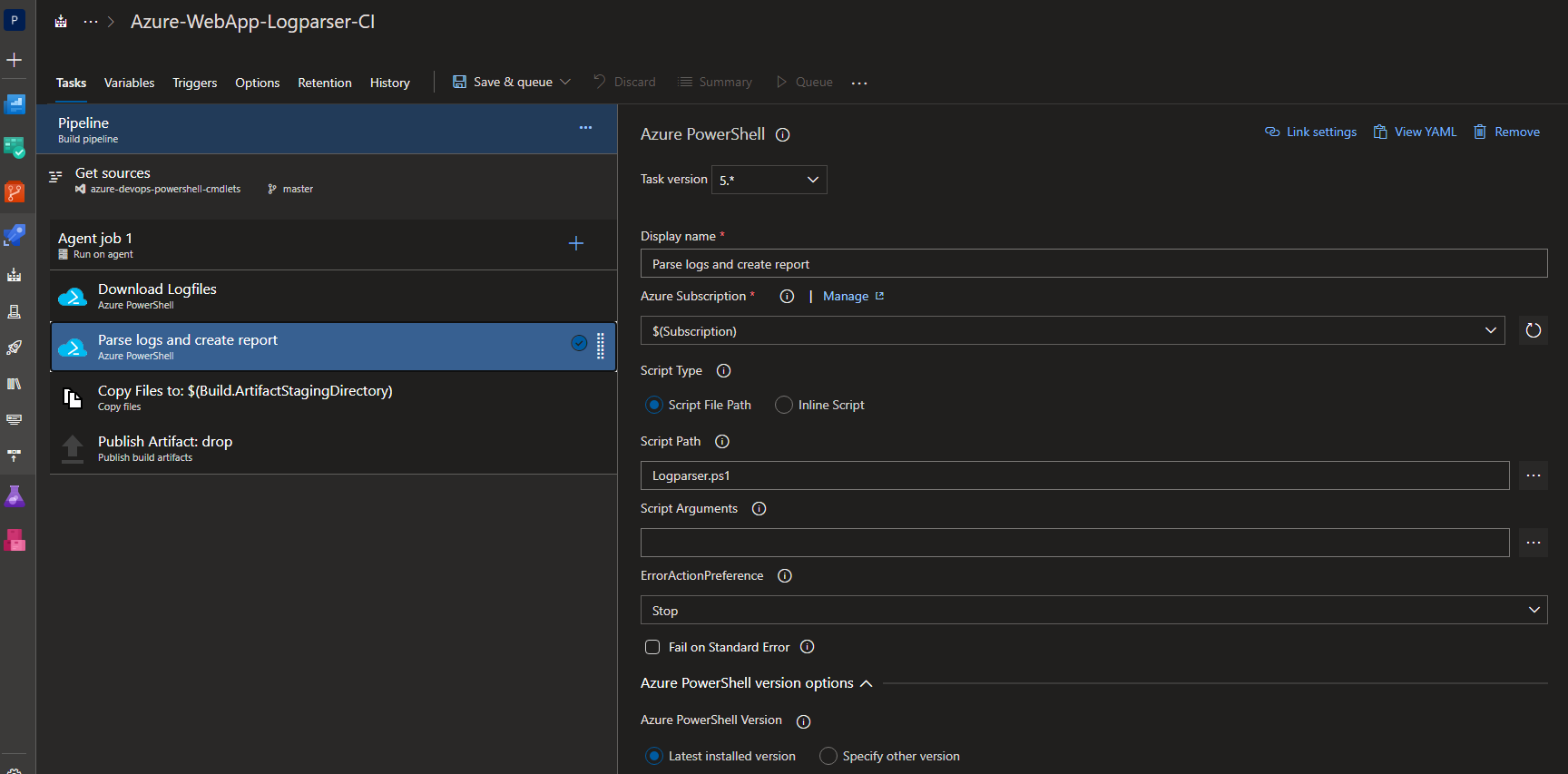The width and height of the screenshot is (1568, 774).
Task: Click the Display name input field
Action: point(1093,263)
